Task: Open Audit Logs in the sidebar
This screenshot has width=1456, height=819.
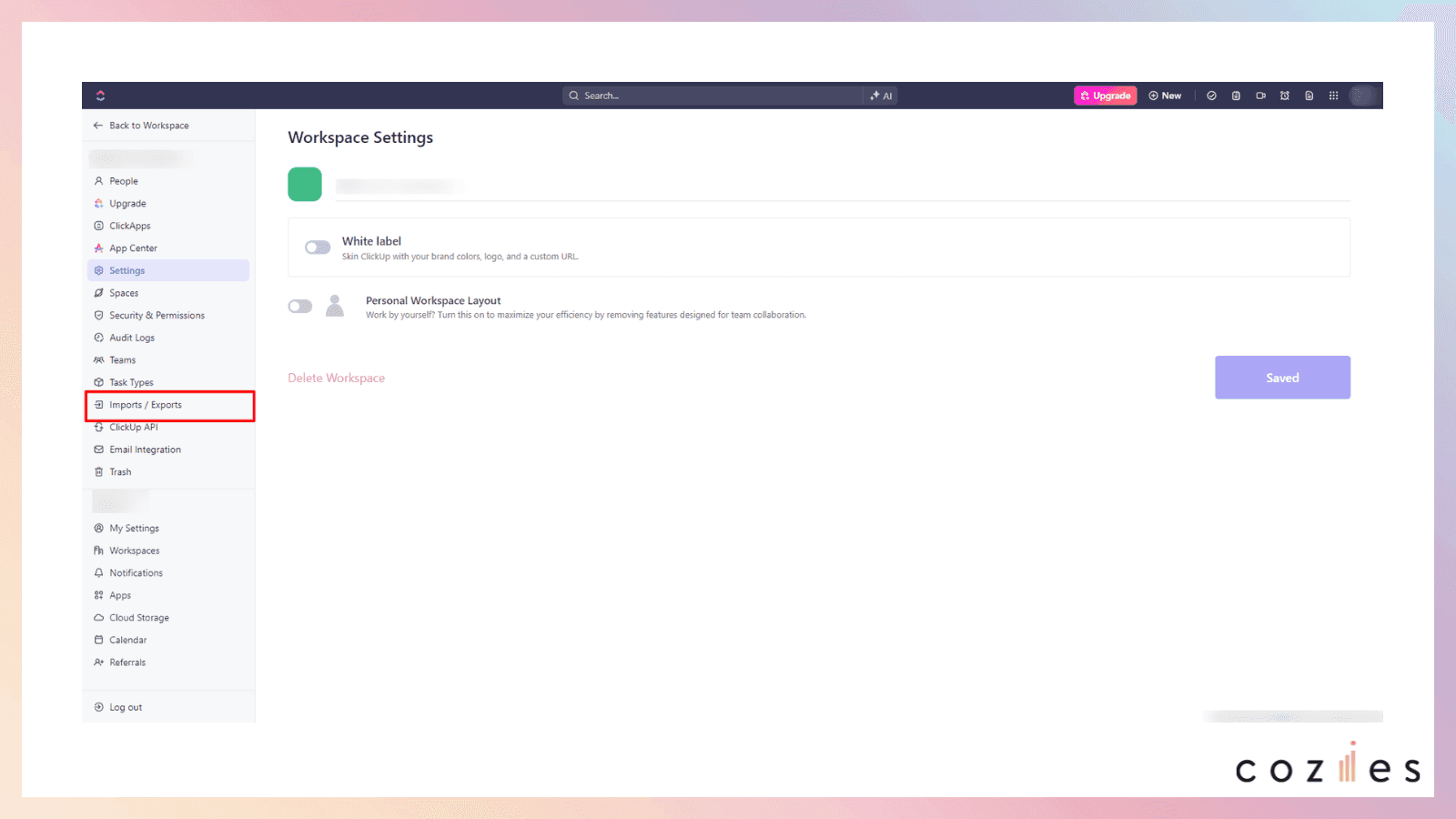Action: [168, 338]
